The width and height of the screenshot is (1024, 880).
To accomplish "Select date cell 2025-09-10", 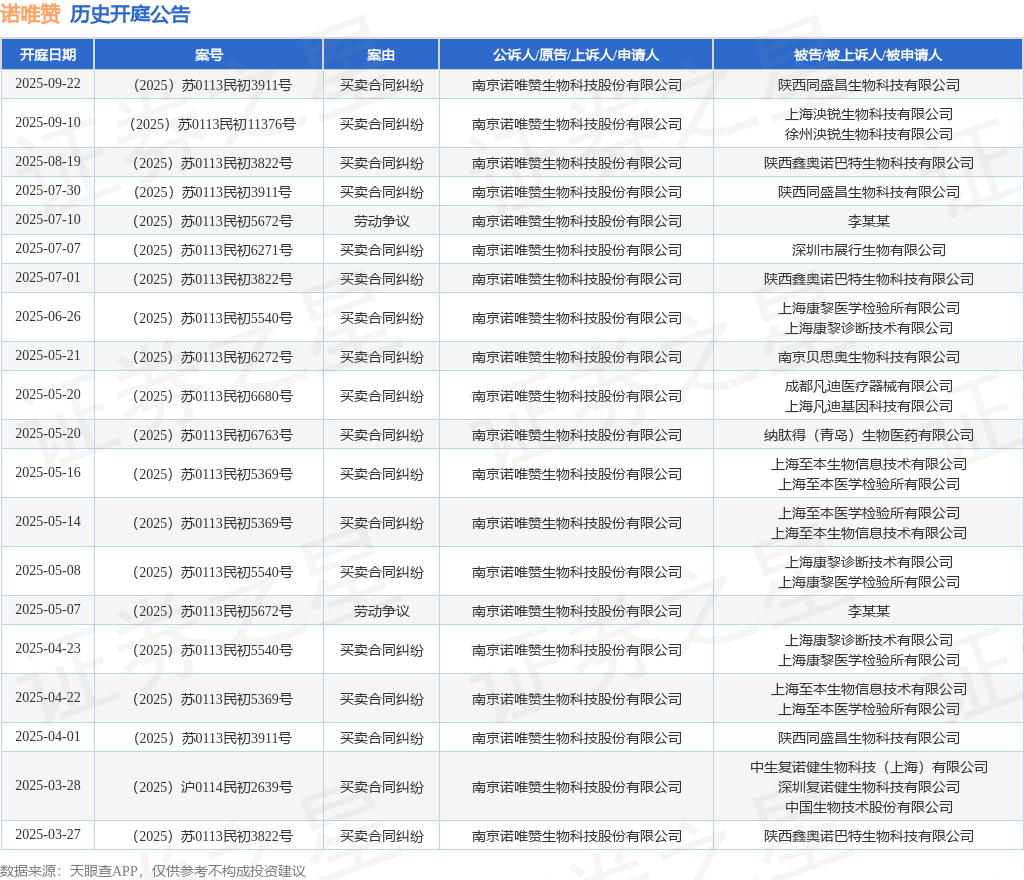I will (48, 123).
